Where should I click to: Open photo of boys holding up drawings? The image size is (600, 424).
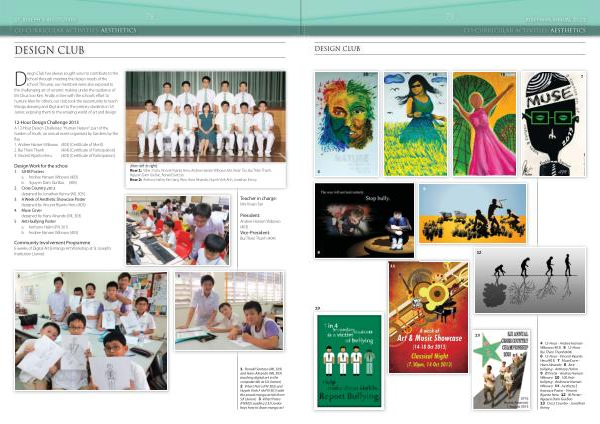(91, 331)
